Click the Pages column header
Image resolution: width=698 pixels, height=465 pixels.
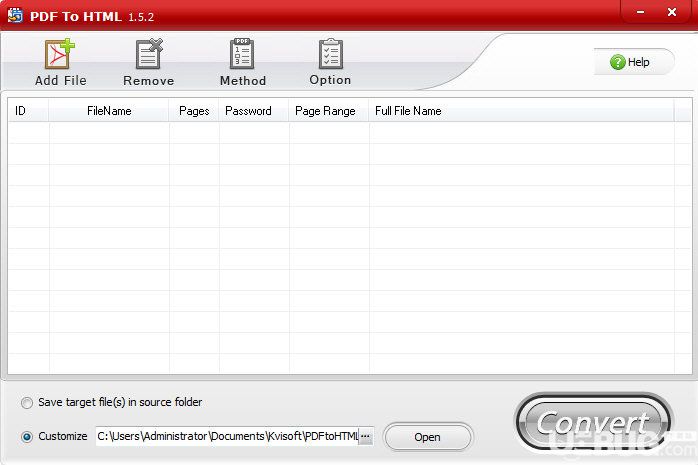click(194, 110)
